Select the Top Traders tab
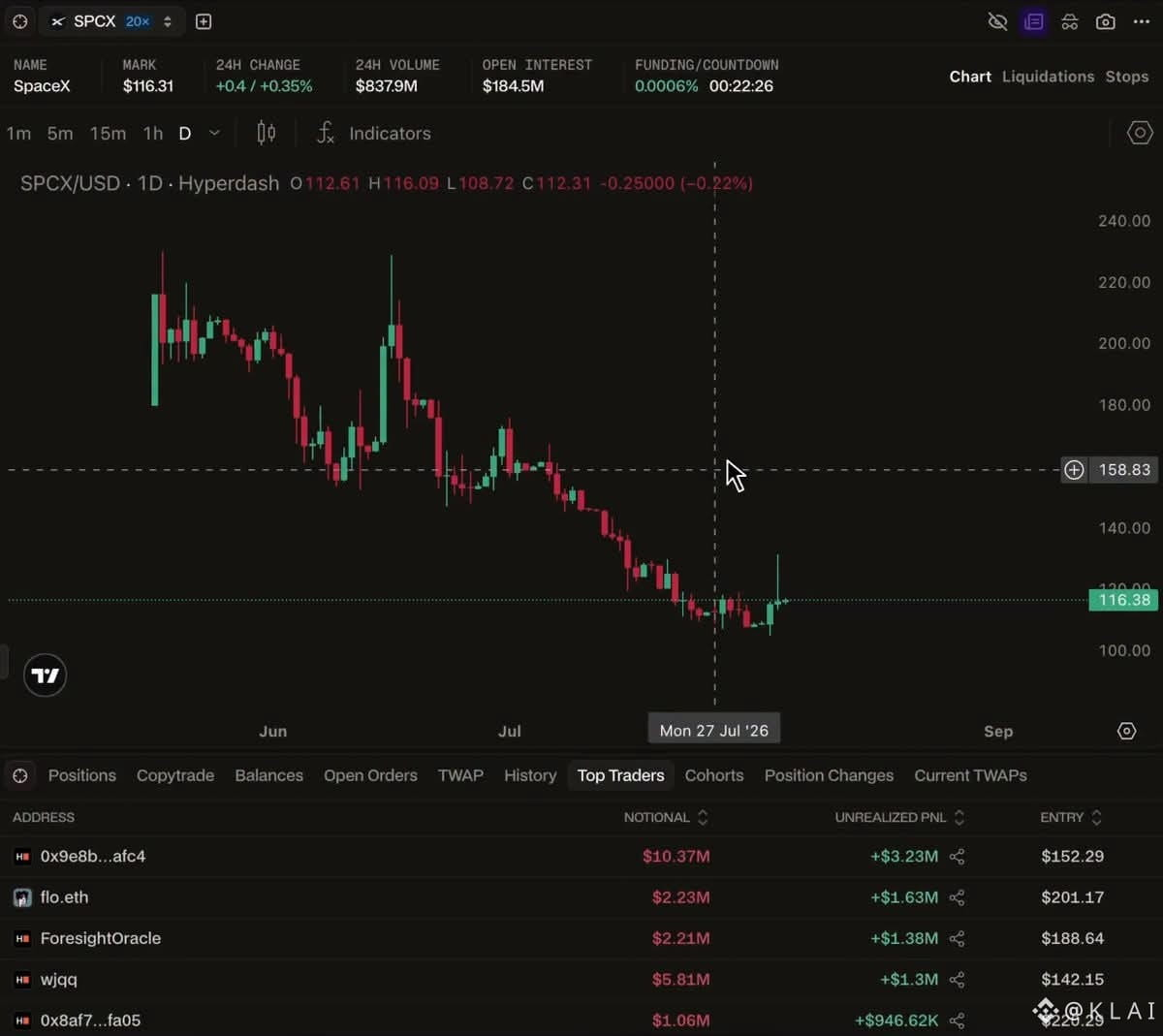 pos(621,775)
